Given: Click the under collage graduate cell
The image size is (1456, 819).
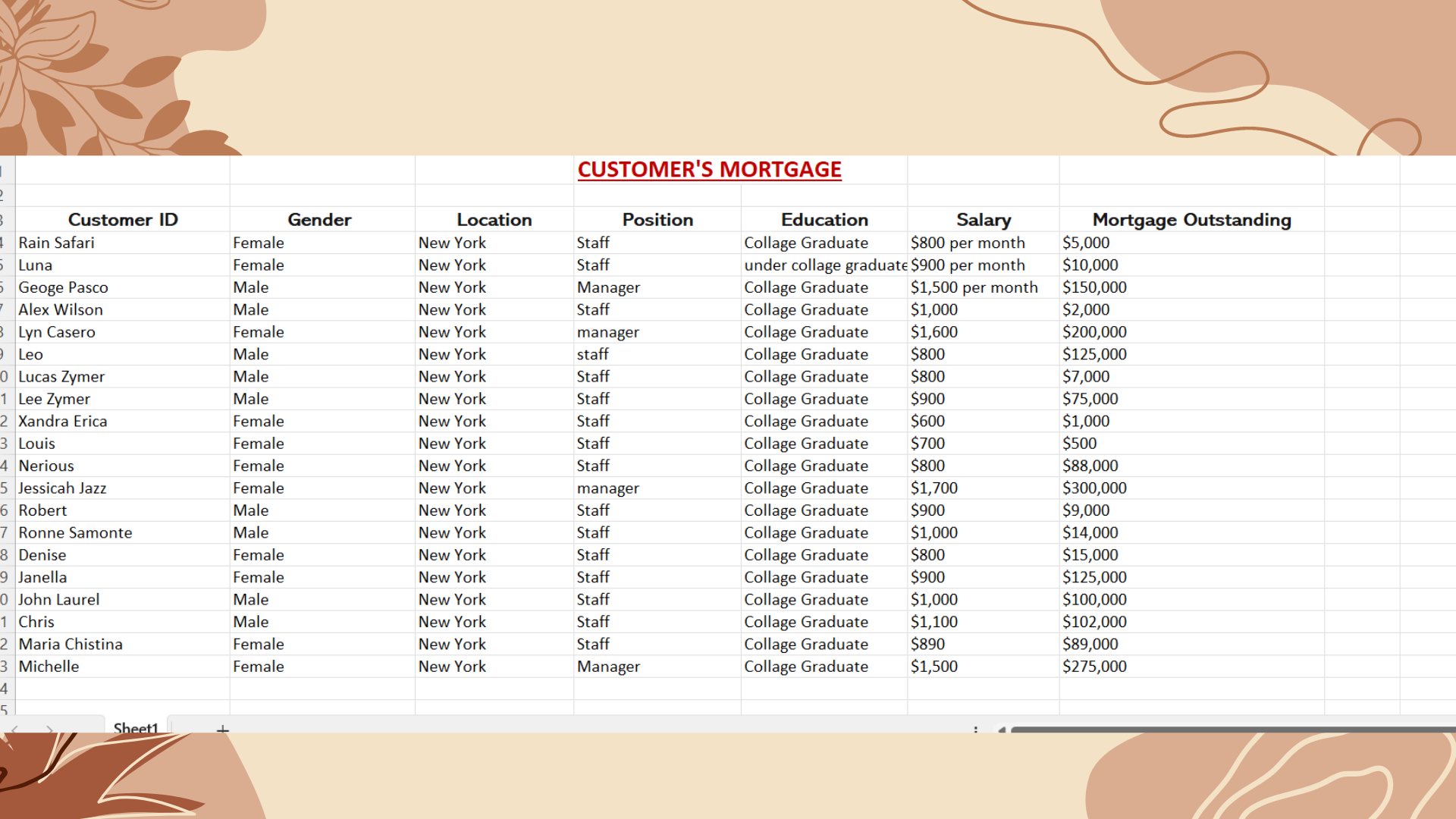Looking at the screenshot, I should (x=824, y=265).
